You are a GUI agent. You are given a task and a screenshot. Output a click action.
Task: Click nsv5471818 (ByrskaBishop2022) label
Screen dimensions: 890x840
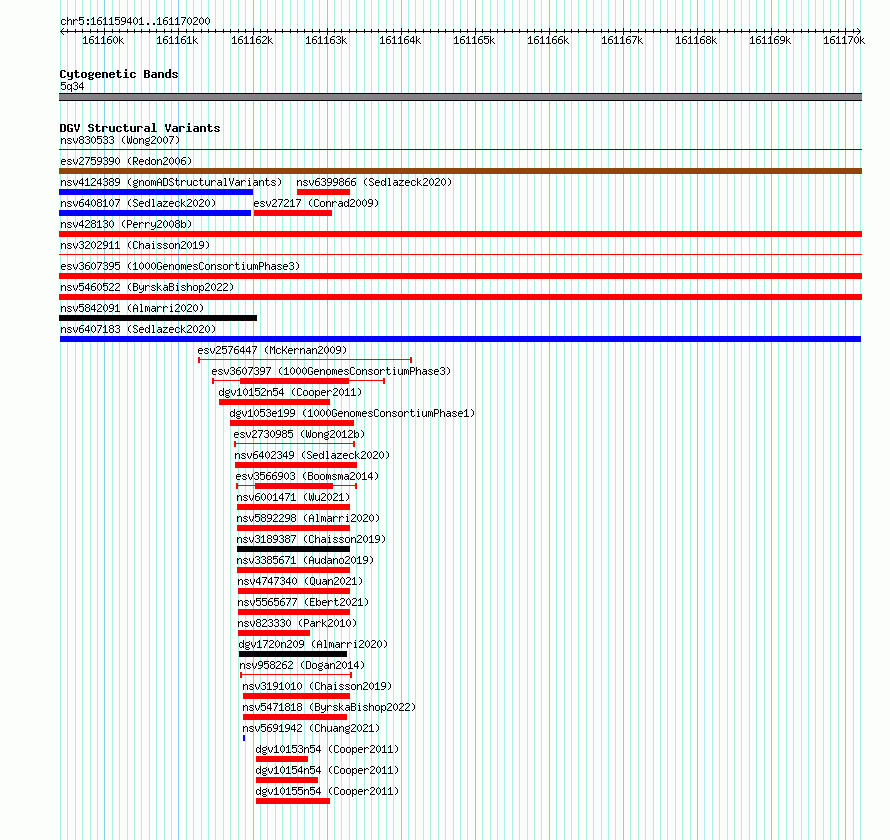tap(329, 707)
